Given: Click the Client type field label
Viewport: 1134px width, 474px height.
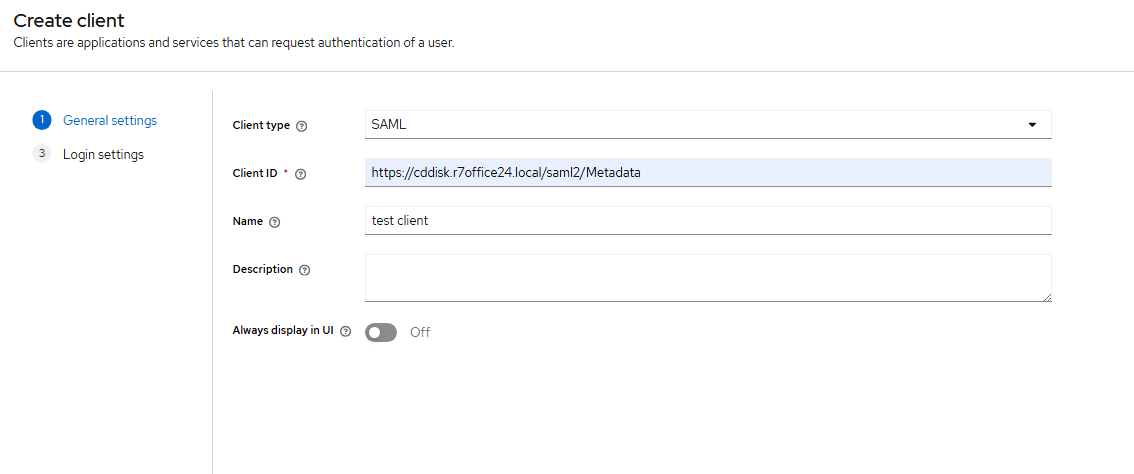Looking at the screenshot, I should (x=261, y=125).
